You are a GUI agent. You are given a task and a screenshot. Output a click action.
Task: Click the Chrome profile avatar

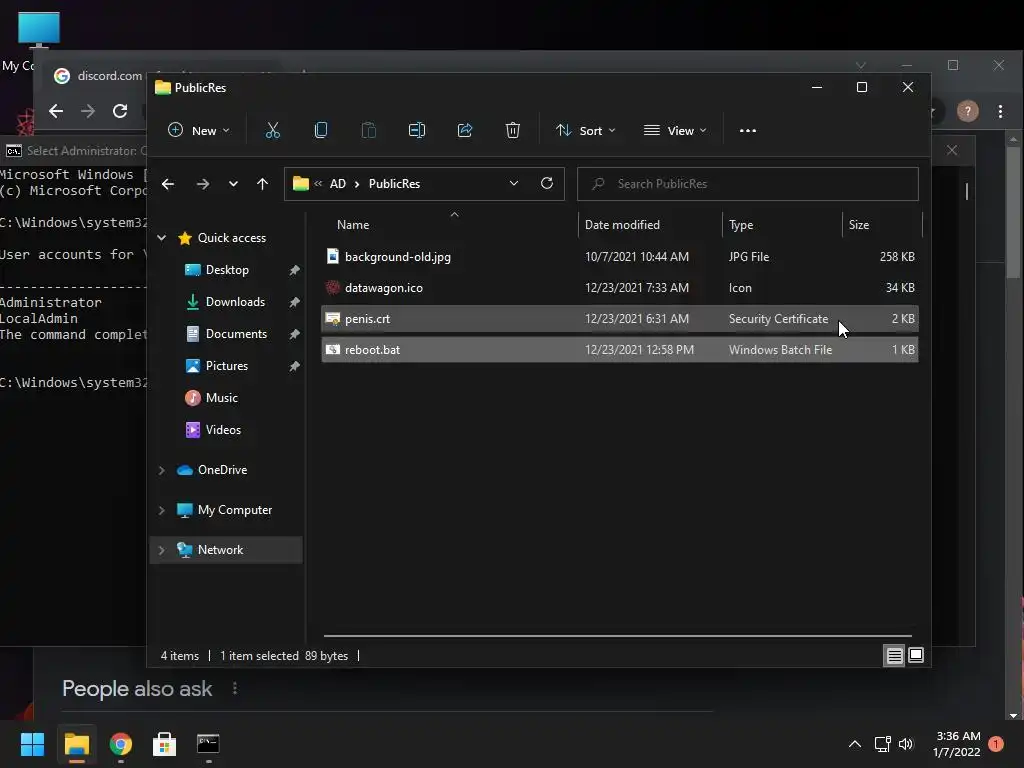967,111
